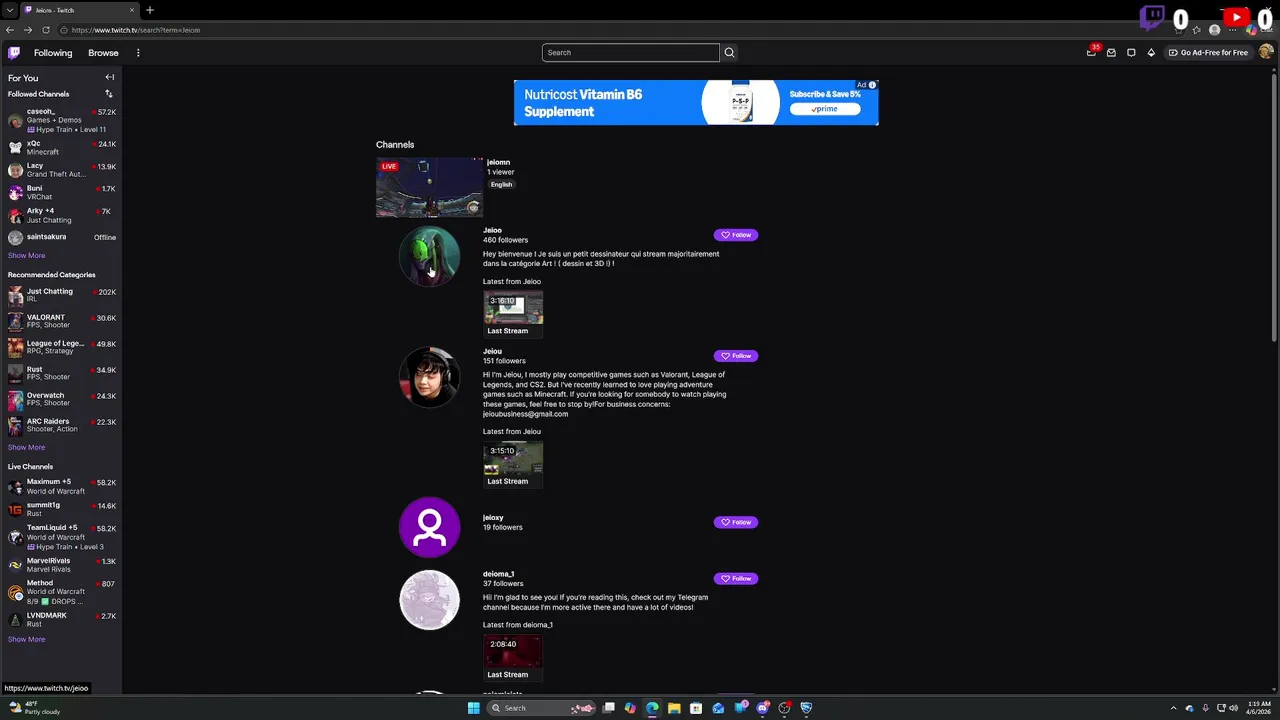
Task: Open ARC Raiders category
Action: click(61, 424)
